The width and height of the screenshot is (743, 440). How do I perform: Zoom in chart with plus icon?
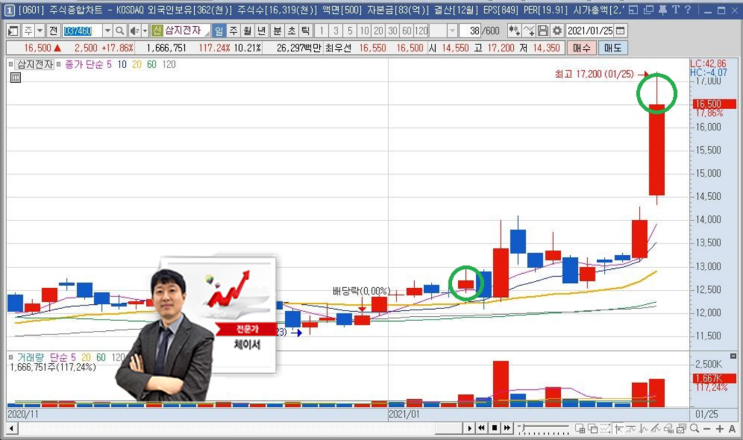coord(720,429)
